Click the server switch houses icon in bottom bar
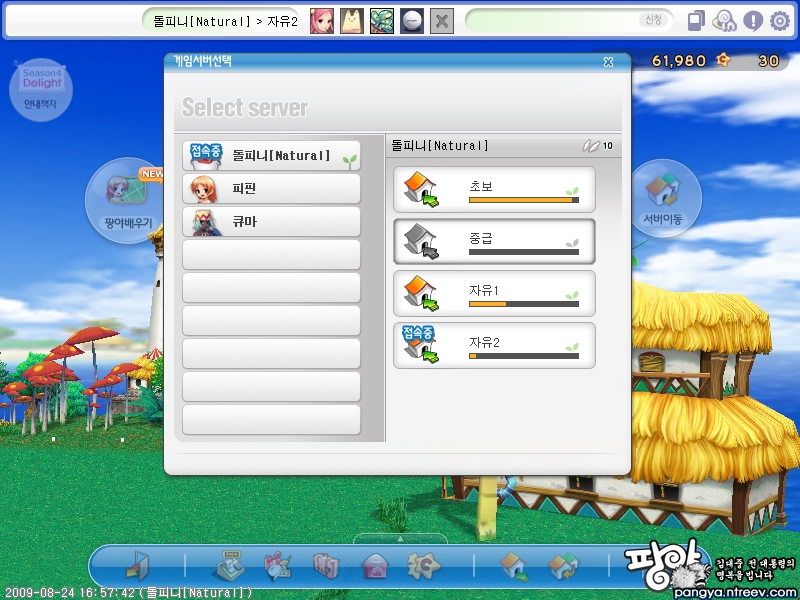Screen dimensions: 800x600 pyautogui.click(x=563, y=566)
